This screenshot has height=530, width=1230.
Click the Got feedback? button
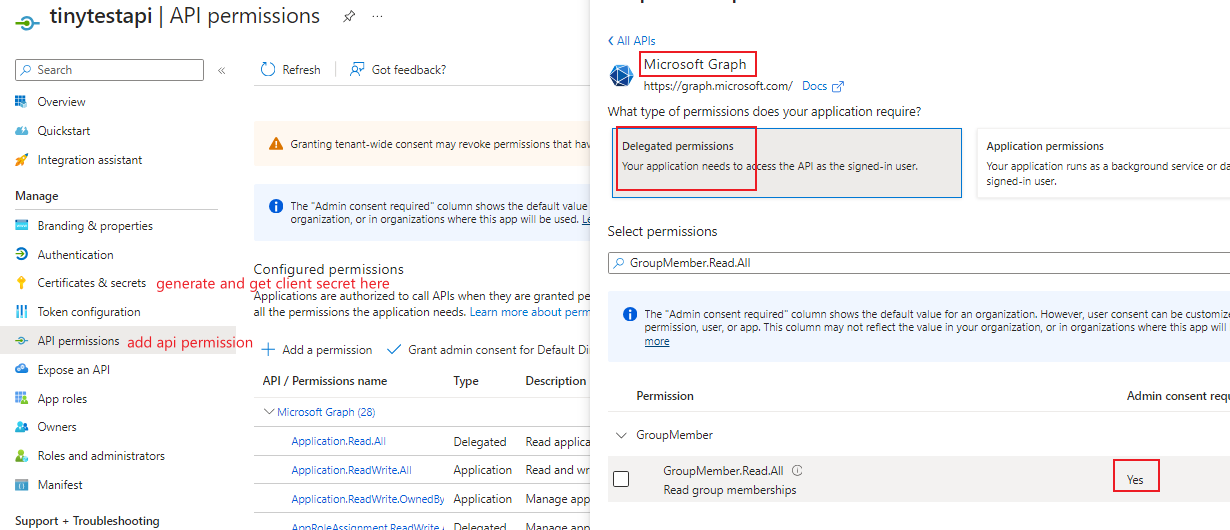(398, 70)
